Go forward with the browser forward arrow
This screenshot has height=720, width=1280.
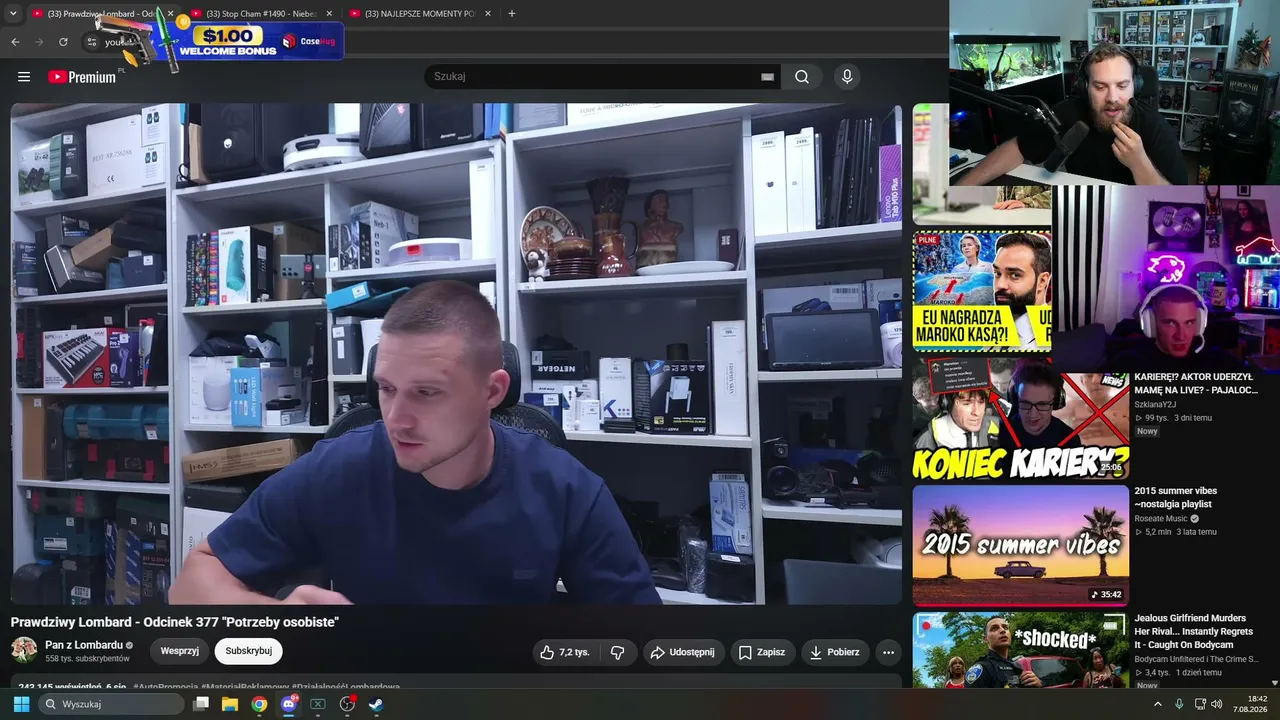[x=39, y=42]
